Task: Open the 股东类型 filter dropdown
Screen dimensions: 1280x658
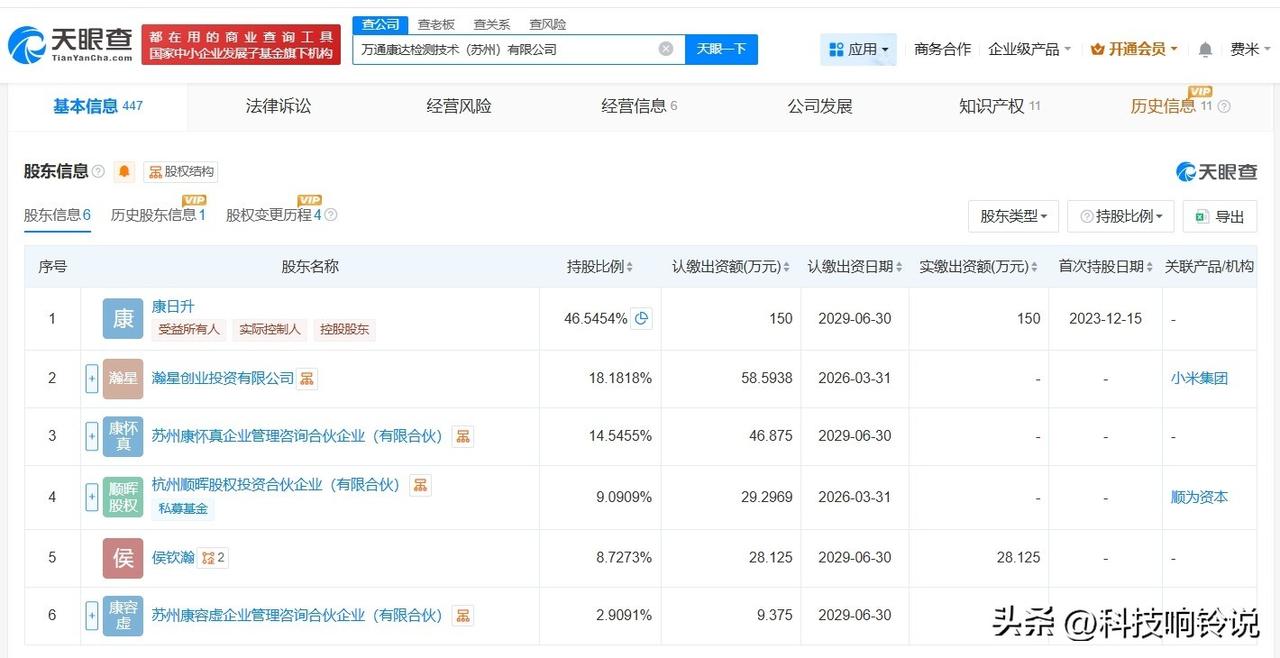Action: [x=1013, y=216]
